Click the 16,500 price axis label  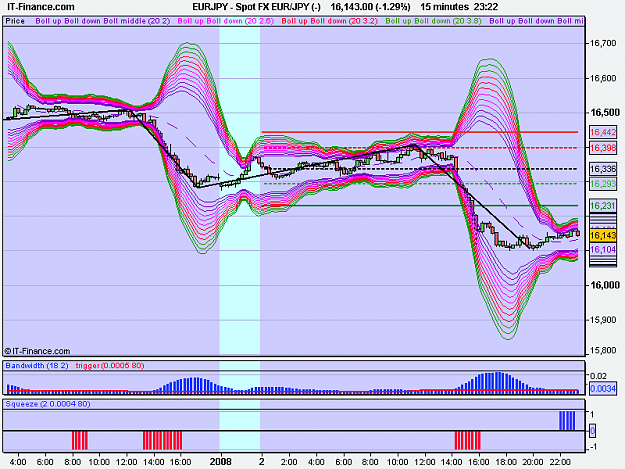[x=605, y=113]
